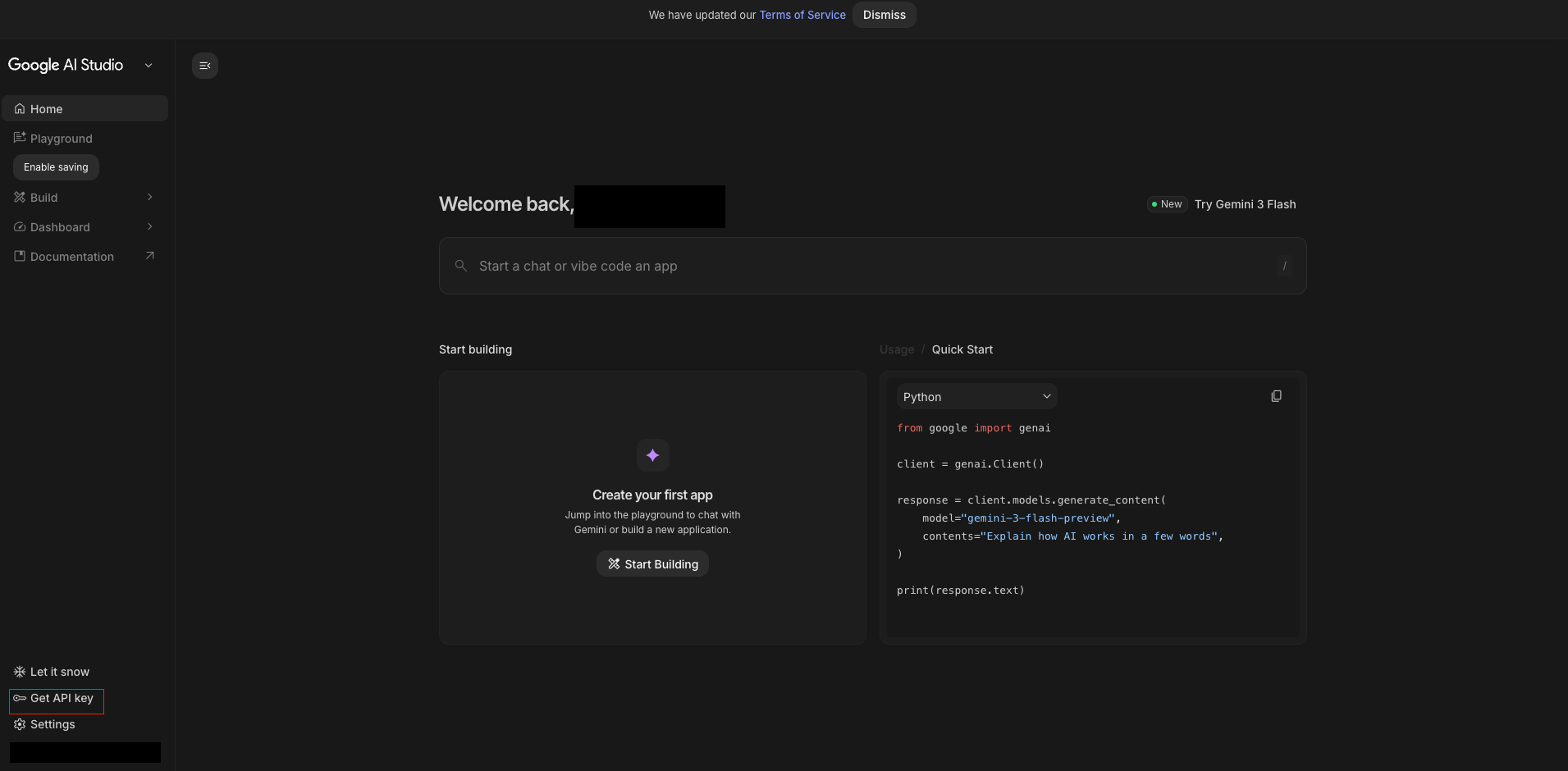Click the Create your first app heading
The image size is (1568, 771).
click(653, 495)
